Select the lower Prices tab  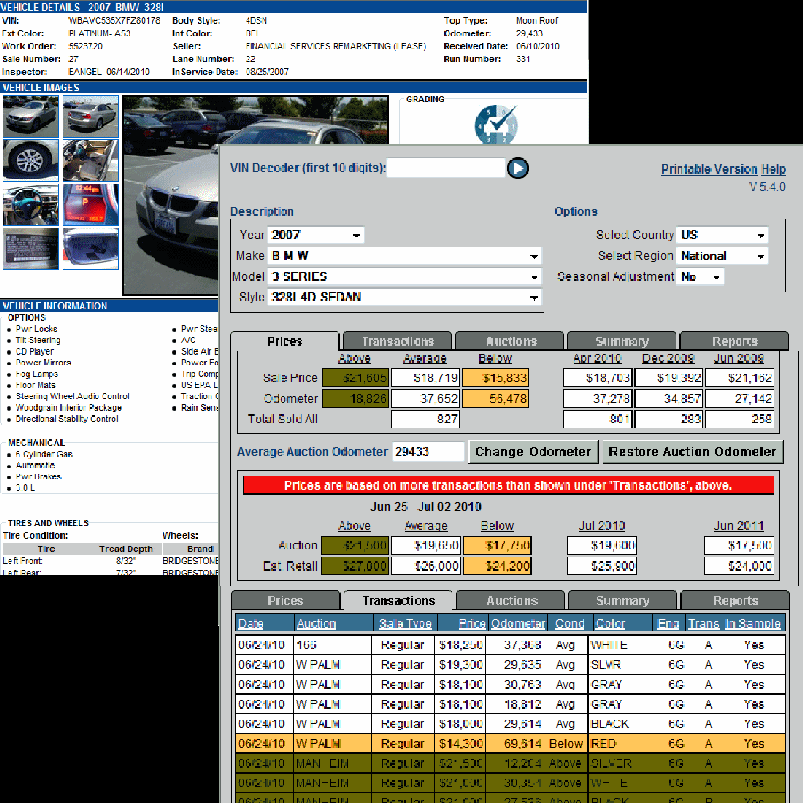pos(285,600)
